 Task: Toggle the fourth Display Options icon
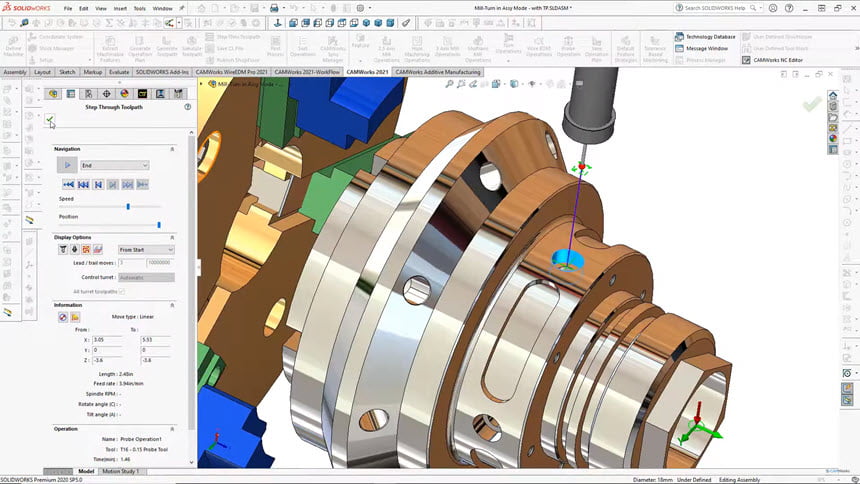click(98, 250)
